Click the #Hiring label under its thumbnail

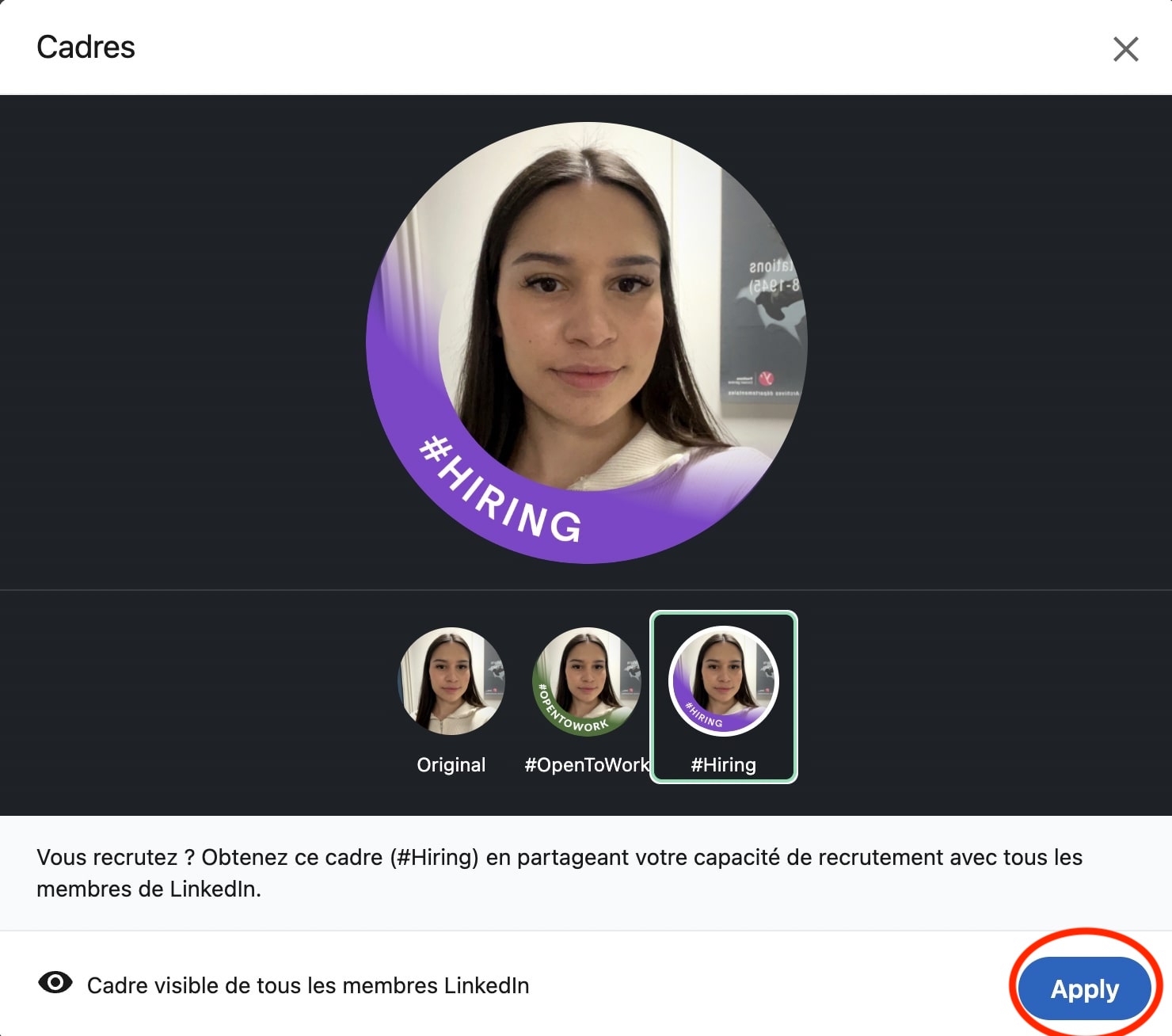coord(722,764)
